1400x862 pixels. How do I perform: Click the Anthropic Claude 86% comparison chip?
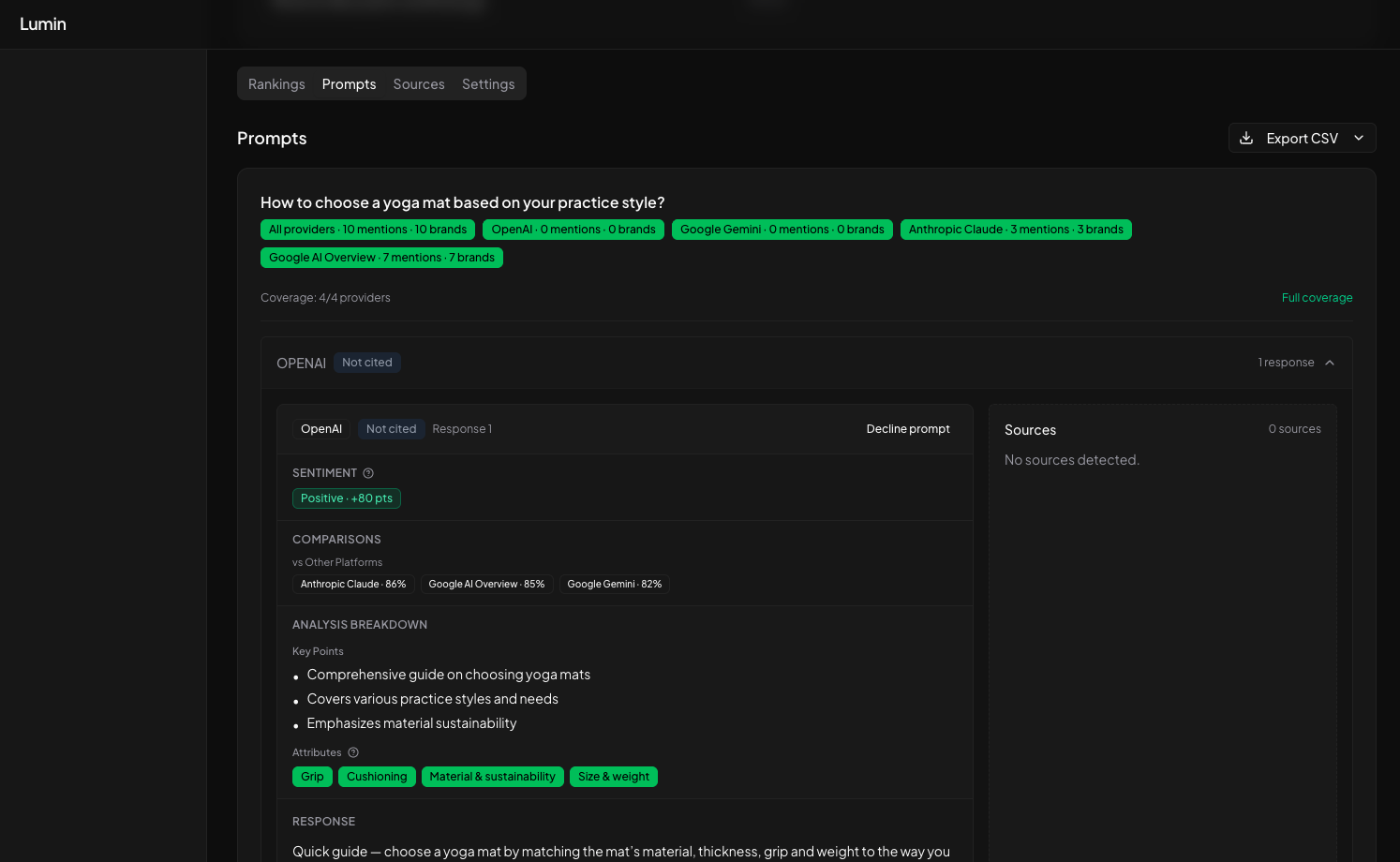coord(353,584)
